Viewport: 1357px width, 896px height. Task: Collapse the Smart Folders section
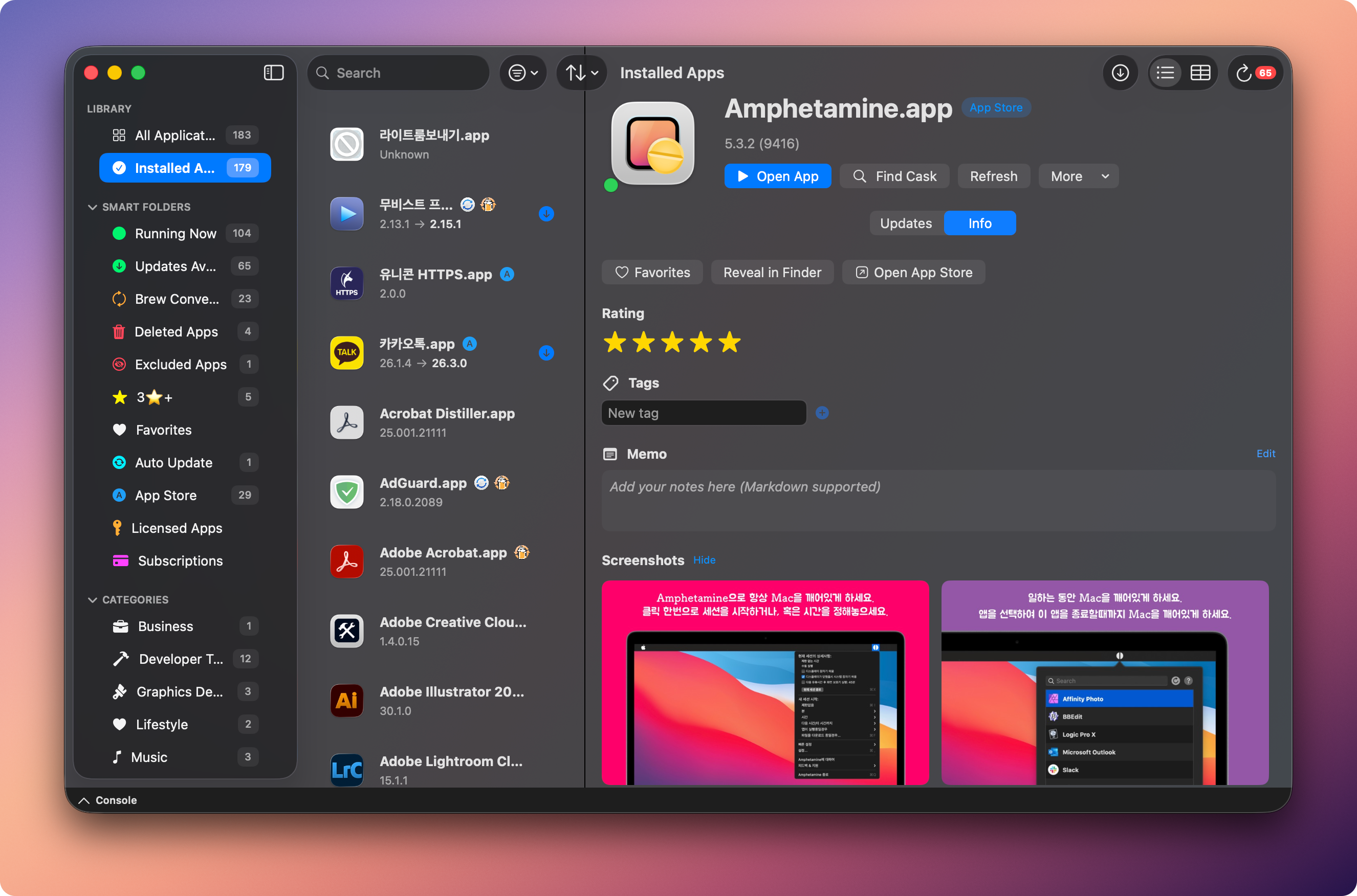click(x=93, y=207)
